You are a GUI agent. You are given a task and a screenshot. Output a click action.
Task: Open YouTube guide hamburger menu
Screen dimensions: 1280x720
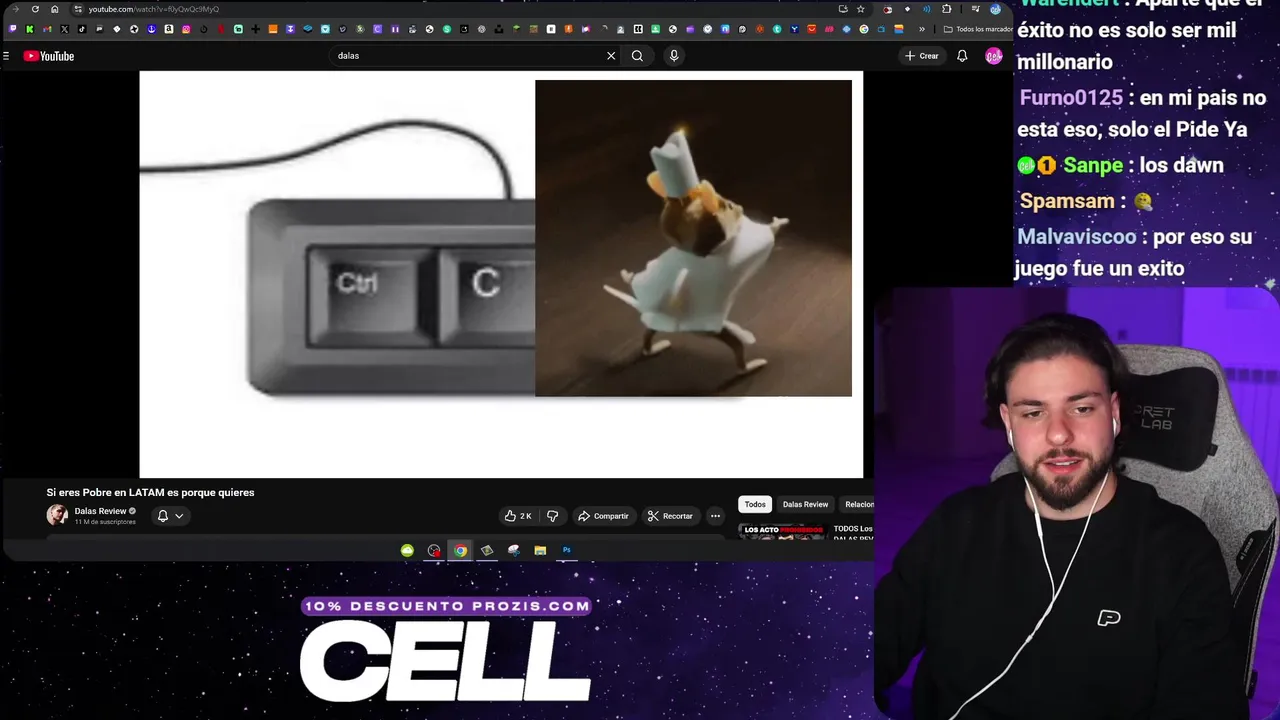pyautogui.click(x=6, y=56)
